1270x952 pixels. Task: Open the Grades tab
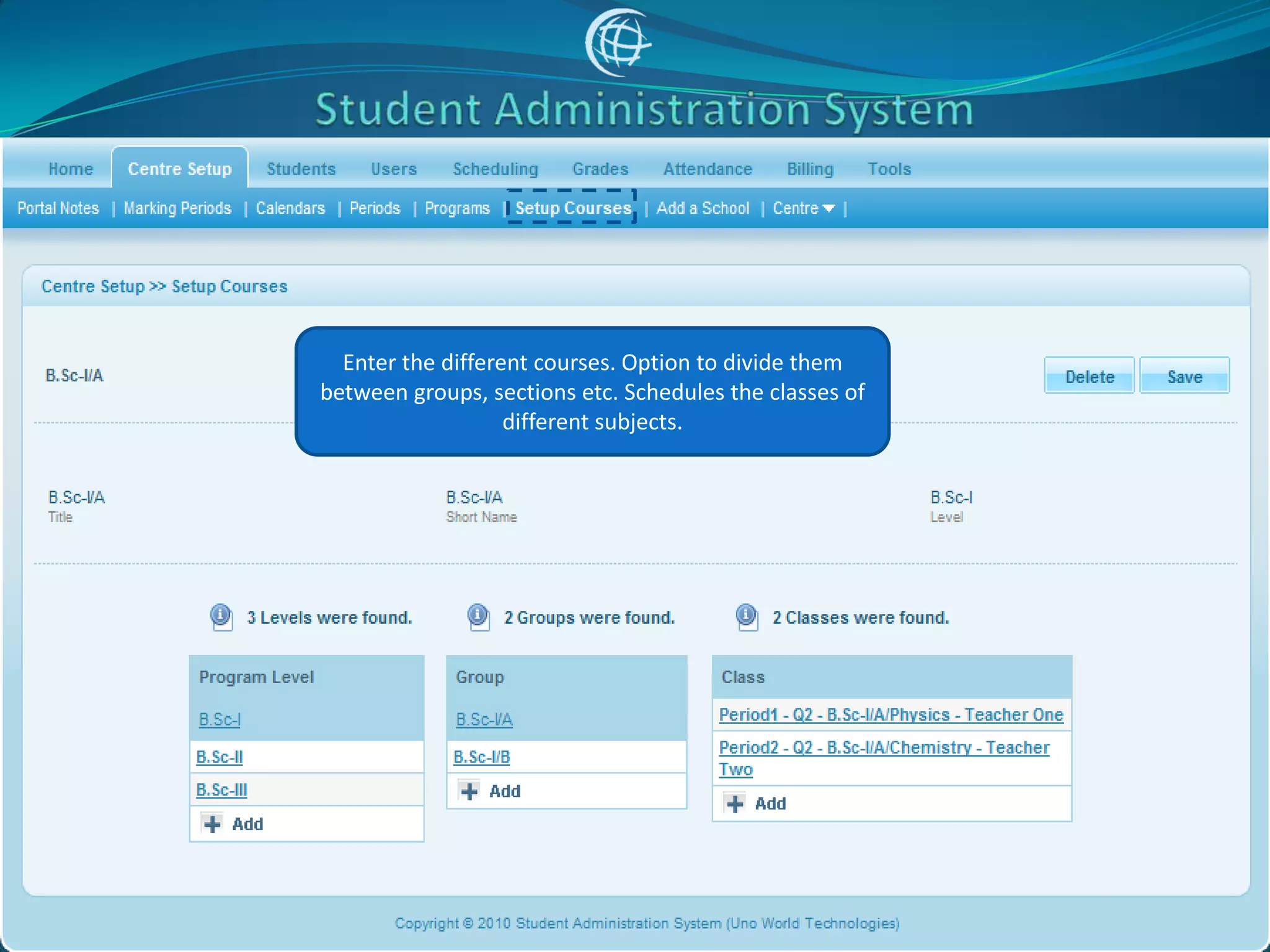[600, 169]
